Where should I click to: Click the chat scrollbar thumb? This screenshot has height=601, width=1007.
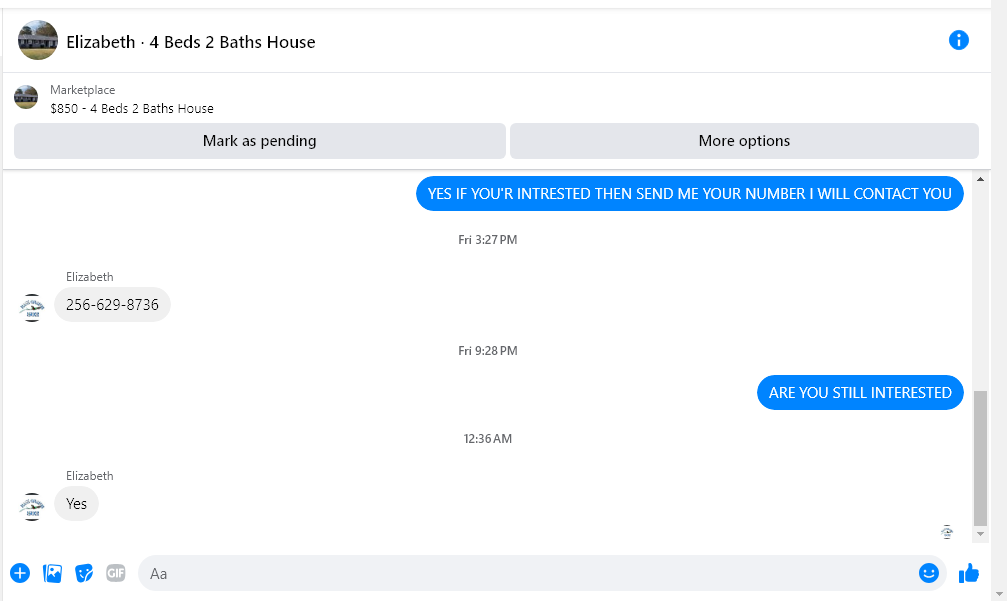[x=980, y=458]
